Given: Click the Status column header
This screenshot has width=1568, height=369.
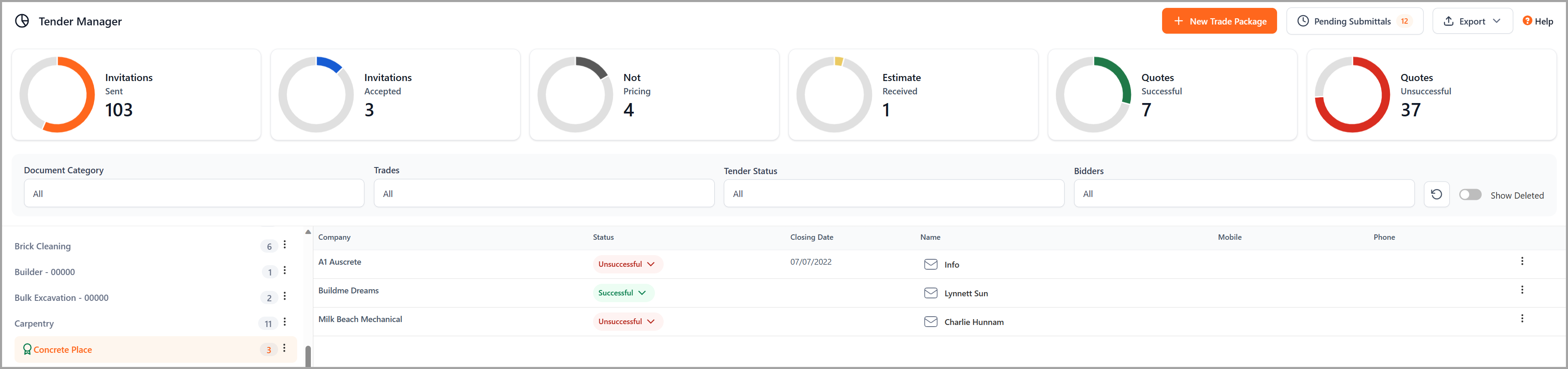Looking at the screenshot, I should [x=603, y=237].
